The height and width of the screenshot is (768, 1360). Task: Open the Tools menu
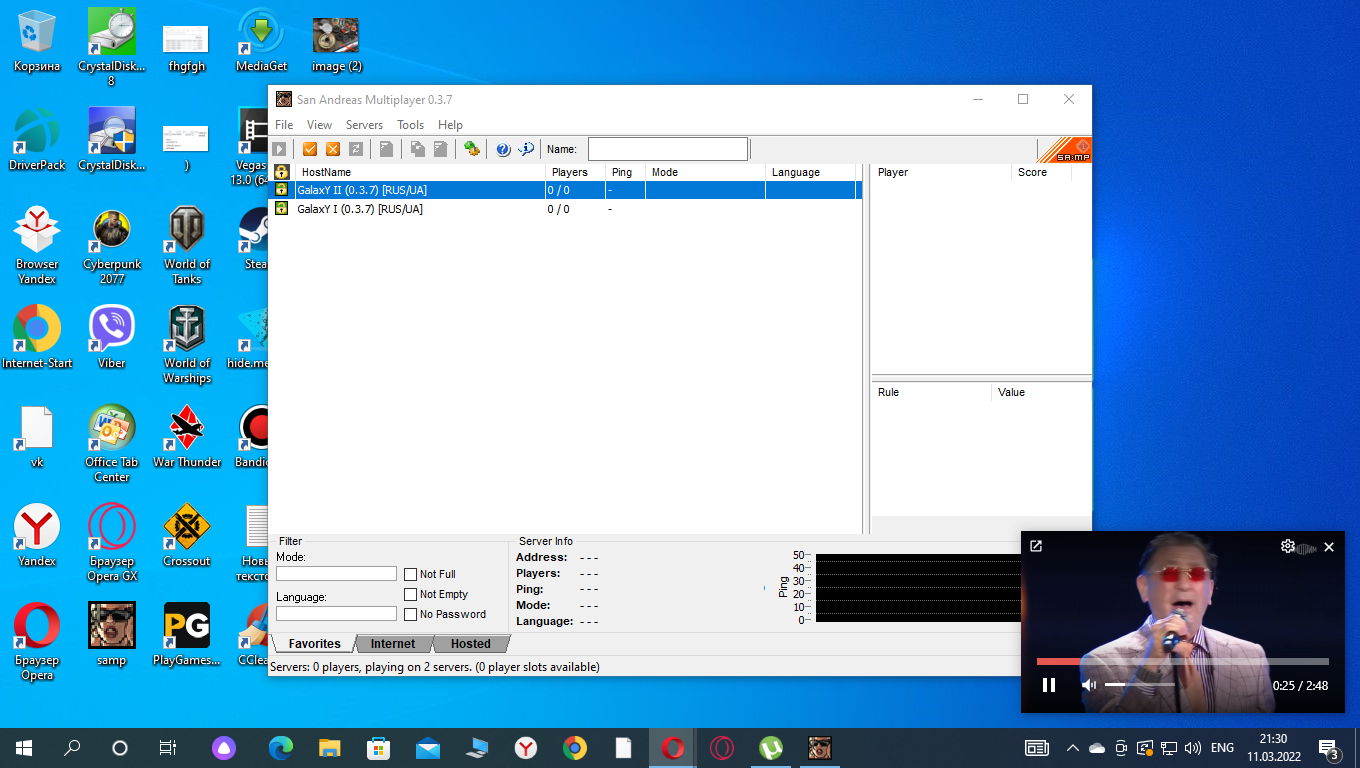point(410,125)
